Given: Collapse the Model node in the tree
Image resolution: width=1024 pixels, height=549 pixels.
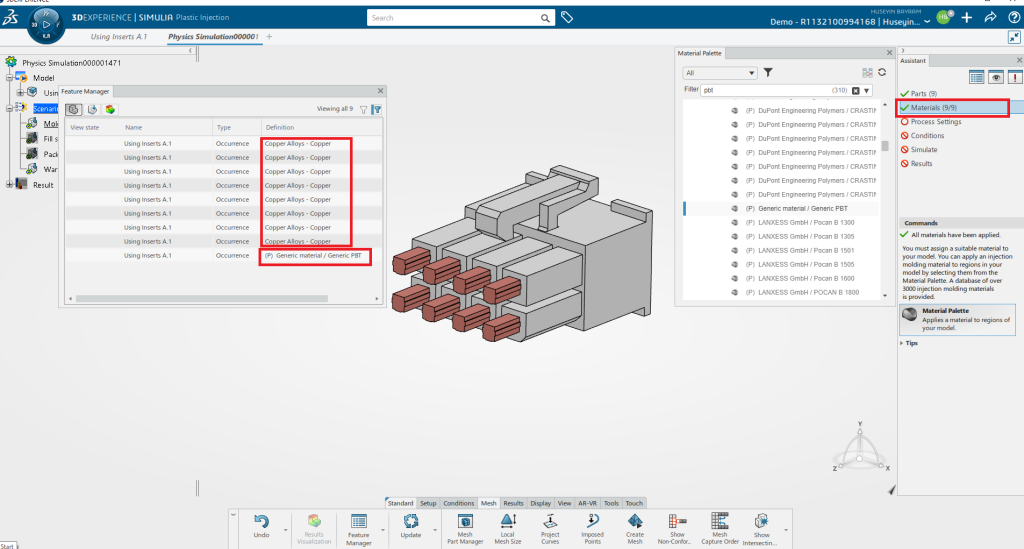Looking at the screenshot, I should pos(11,77).
